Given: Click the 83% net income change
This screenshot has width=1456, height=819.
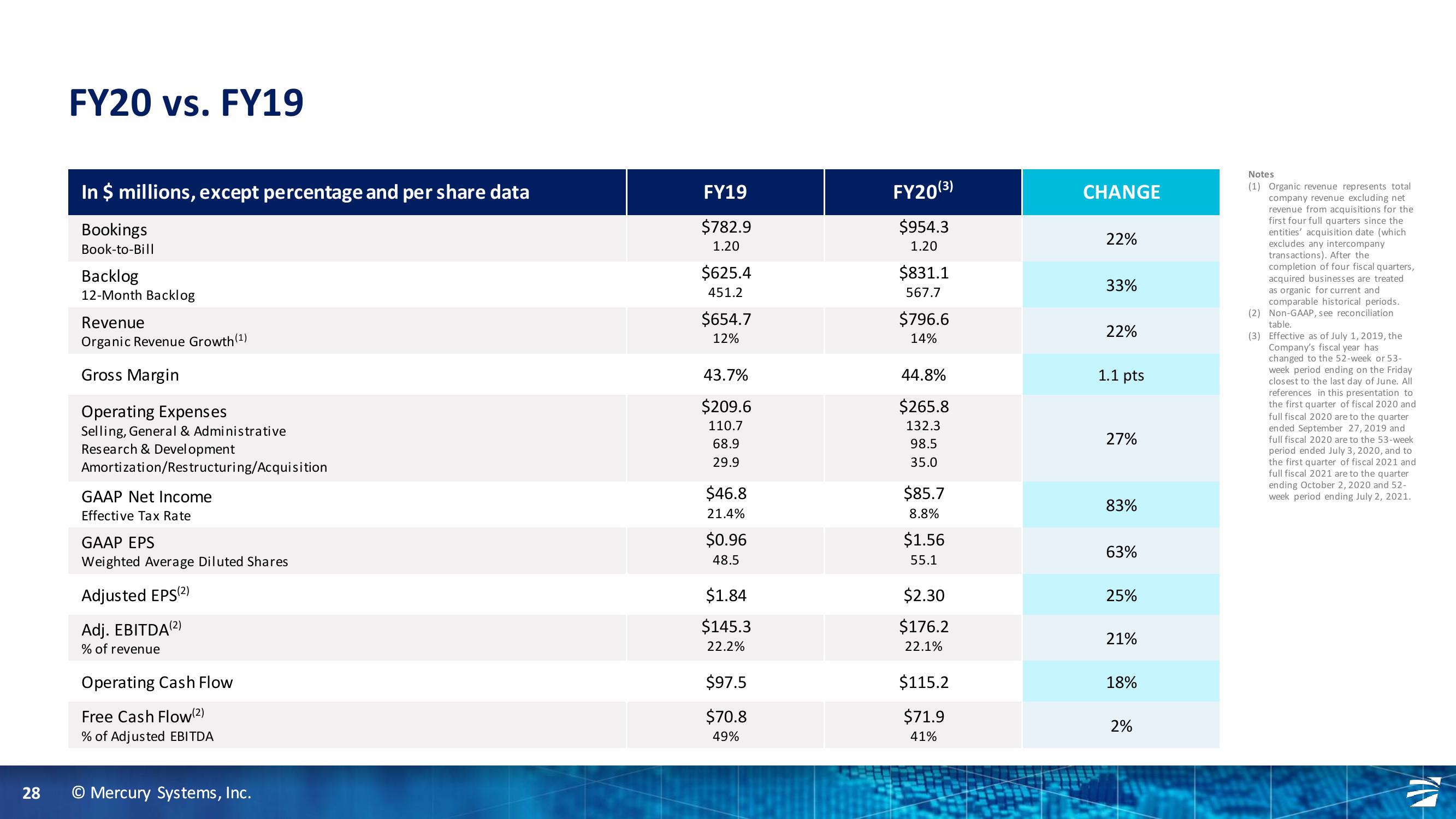Looking at the screenshot, I should (x=1121, y=505).
